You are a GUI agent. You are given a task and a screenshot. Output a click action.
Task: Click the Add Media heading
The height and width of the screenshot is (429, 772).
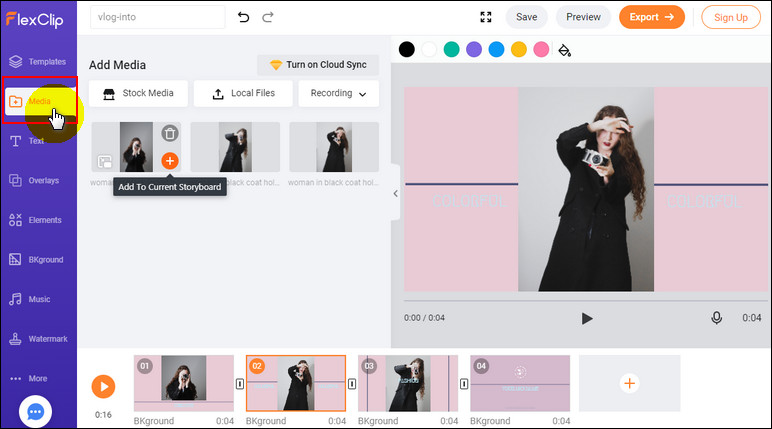tap(117, 65)
